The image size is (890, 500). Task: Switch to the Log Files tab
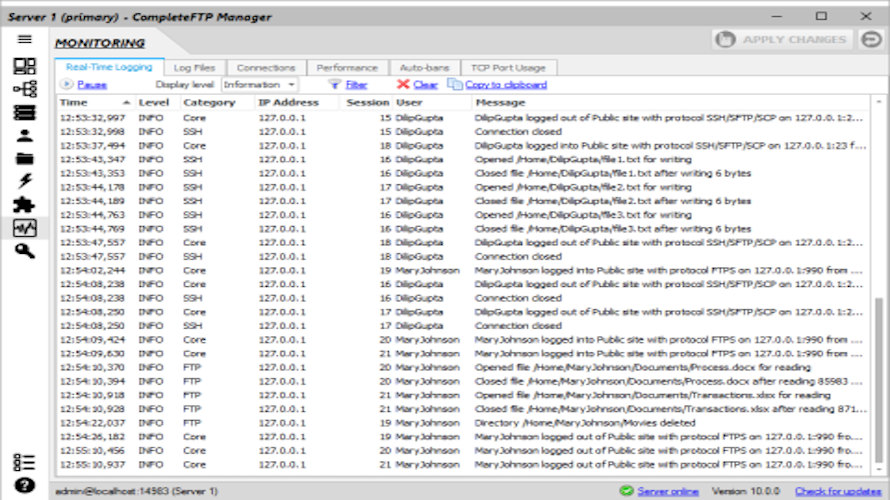tap(194, 67)
